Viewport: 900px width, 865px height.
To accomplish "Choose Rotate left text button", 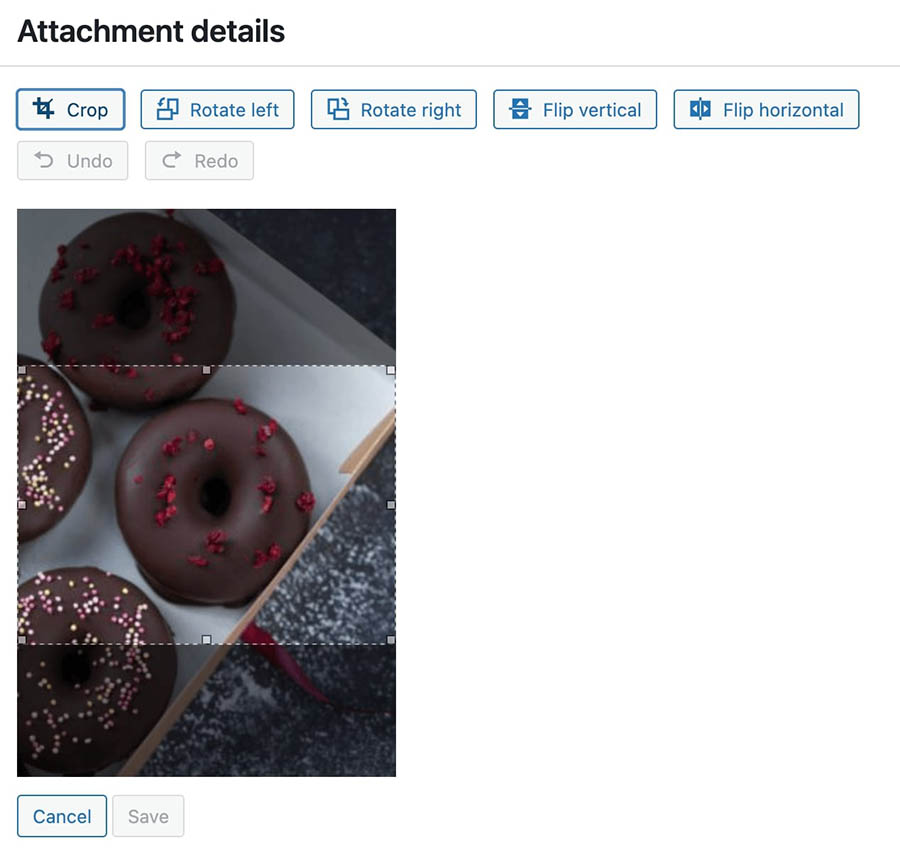I will [218, 109].
